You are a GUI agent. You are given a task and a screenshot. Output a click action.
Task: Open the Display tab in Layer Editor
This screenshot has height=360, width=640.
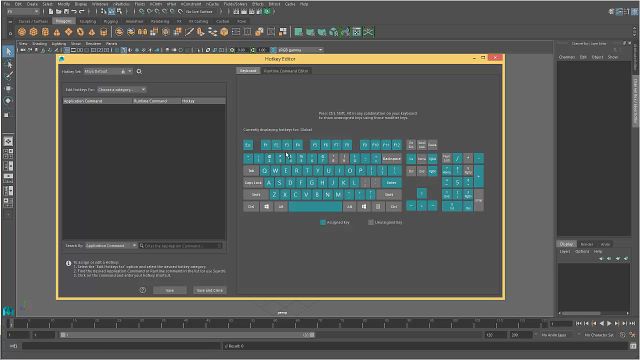[x=566, y=244]
